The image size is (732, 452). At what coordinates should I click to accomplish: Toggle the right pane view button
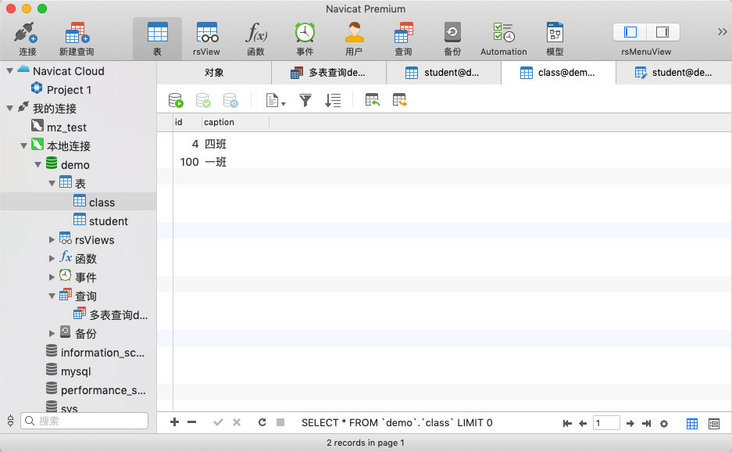click(x=662, y=32)
